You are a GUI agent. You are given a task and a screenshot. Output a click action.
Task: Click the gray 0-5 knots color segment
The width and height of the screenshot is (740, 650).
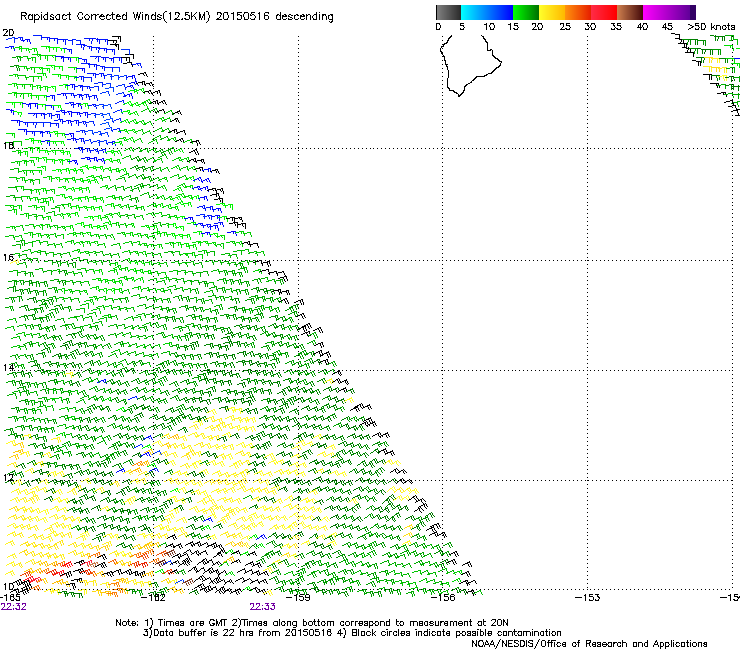click(448, 12)
